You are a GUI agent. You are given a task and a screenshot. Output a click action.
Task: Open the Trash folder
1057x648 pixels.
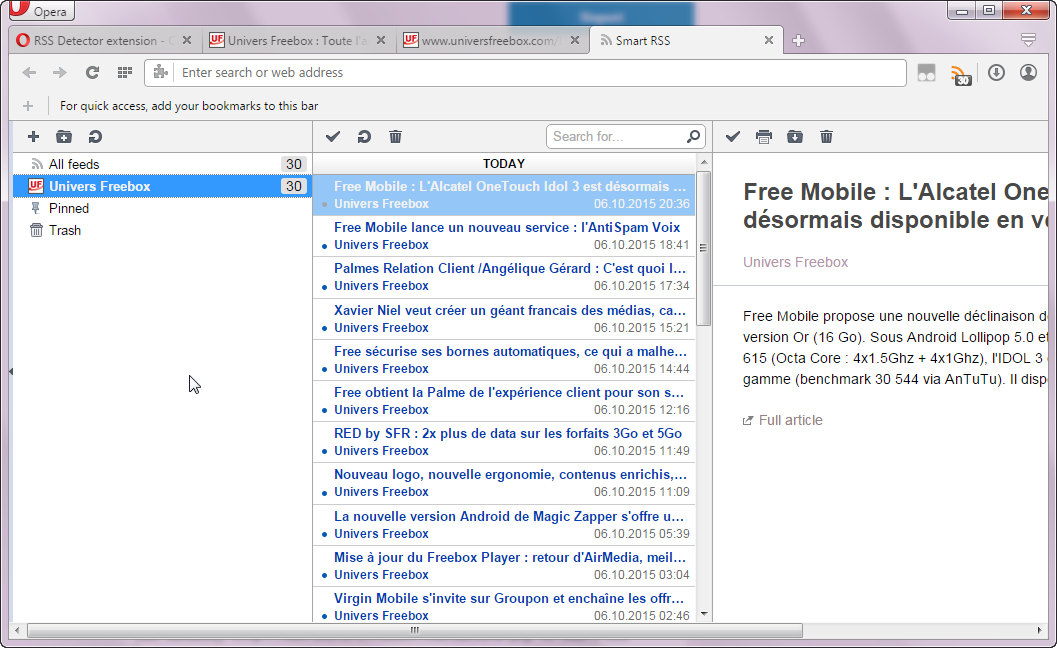(x=162, y=231)
